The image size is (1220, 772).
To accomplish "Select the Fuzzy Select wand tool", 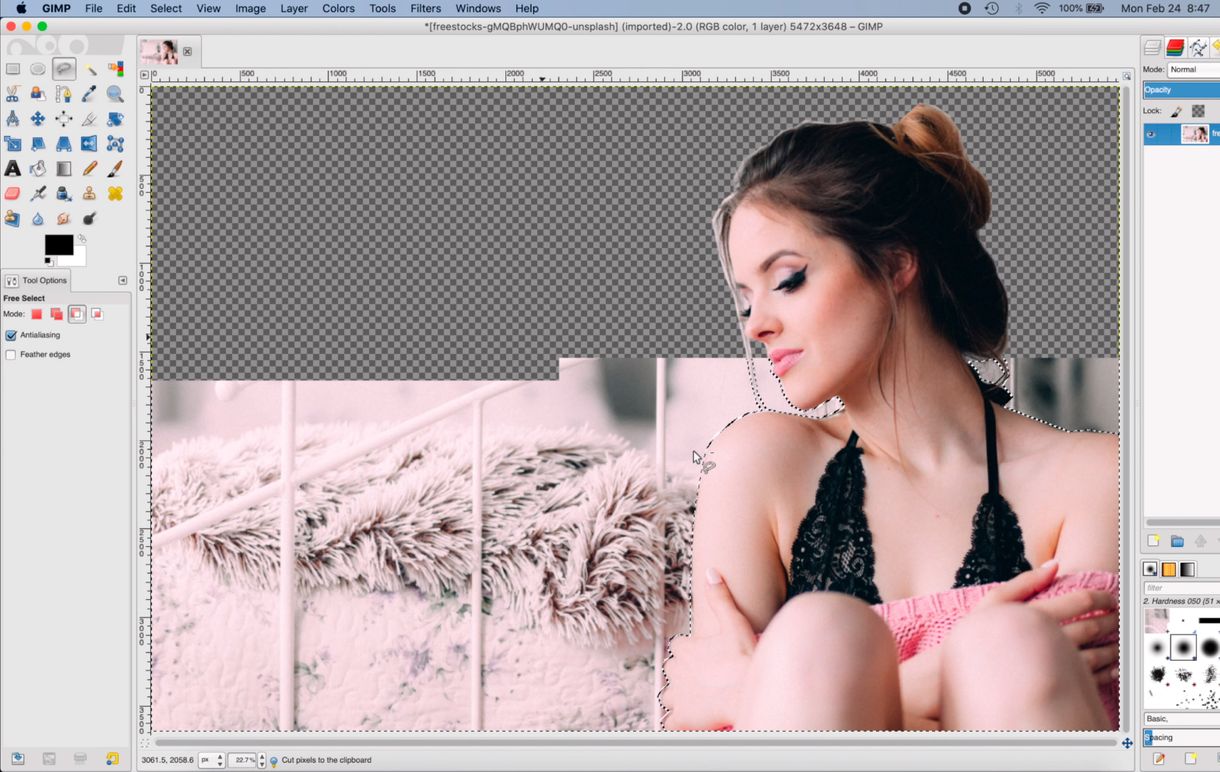I will point(92,68).
